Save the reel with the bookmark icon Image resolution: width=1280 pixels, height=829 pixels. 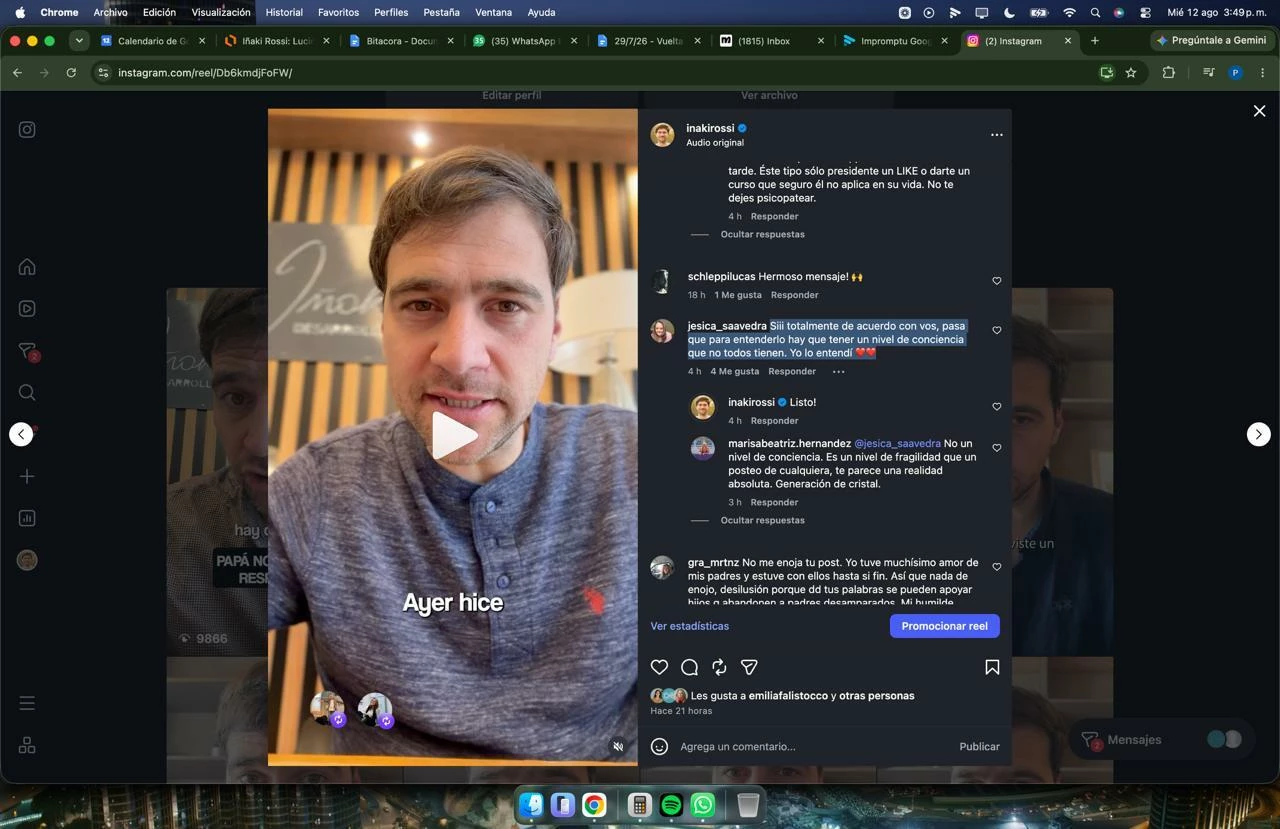click(x=992, y=667)
